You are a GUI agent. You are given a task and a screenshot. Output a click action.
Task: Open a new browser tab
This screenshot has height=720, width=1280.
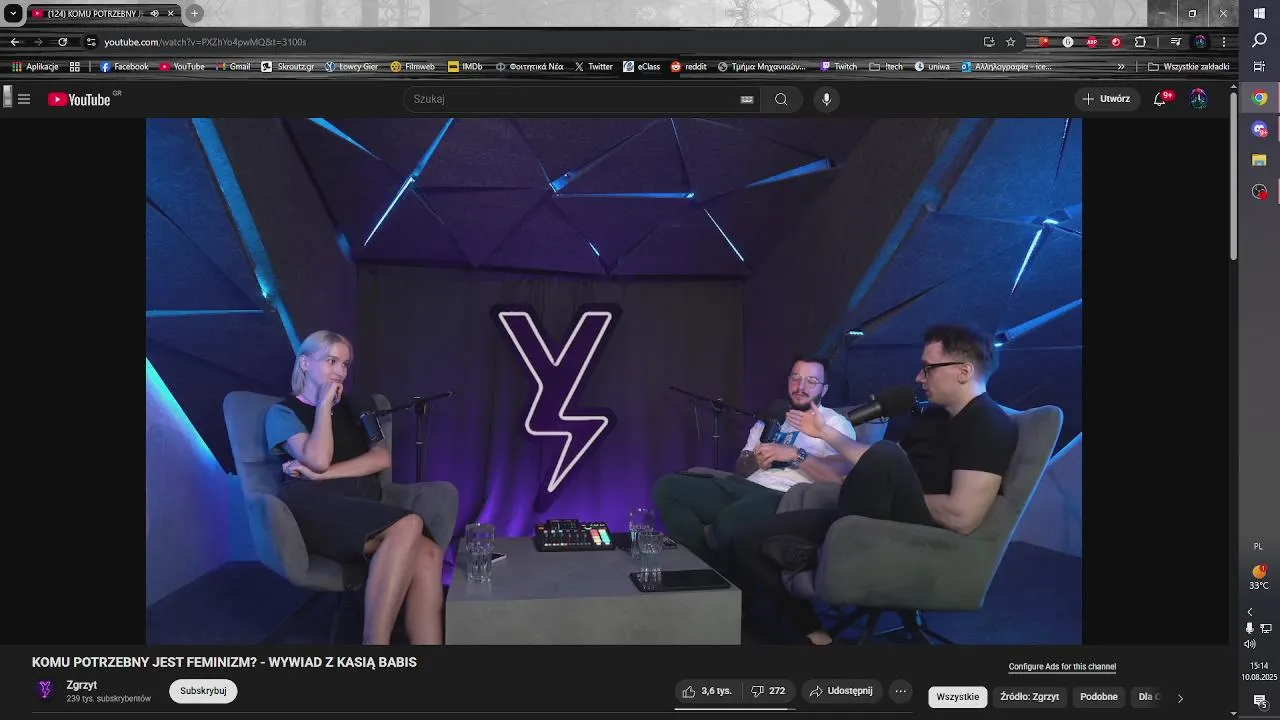point(194,13)
